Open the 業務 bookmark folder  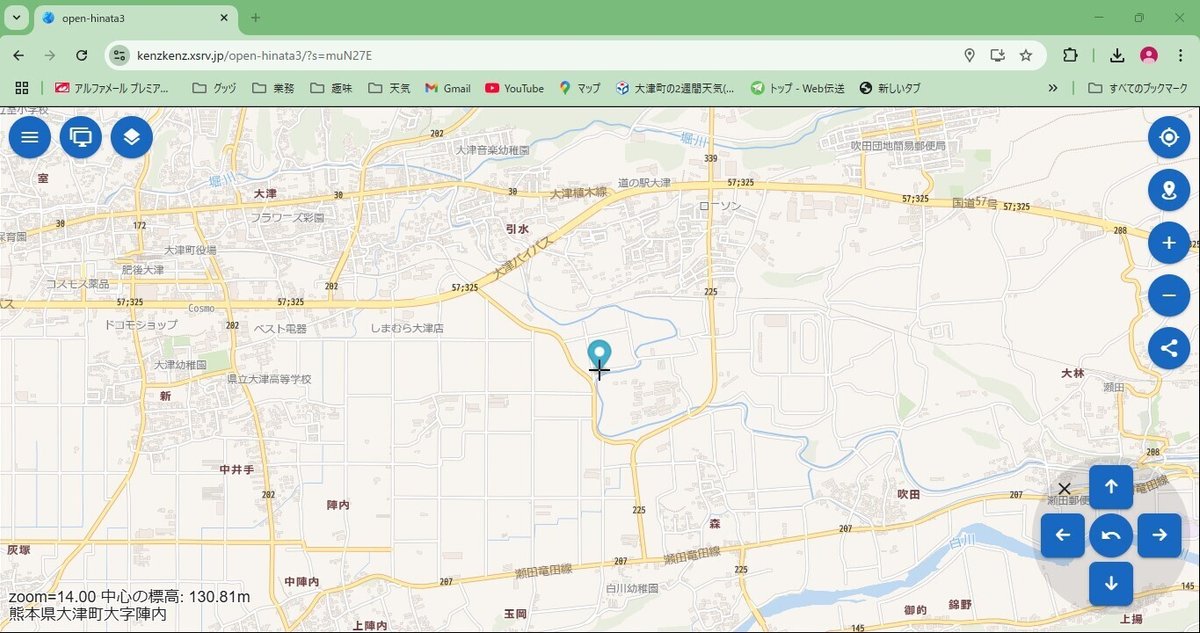tap(273, 88)
